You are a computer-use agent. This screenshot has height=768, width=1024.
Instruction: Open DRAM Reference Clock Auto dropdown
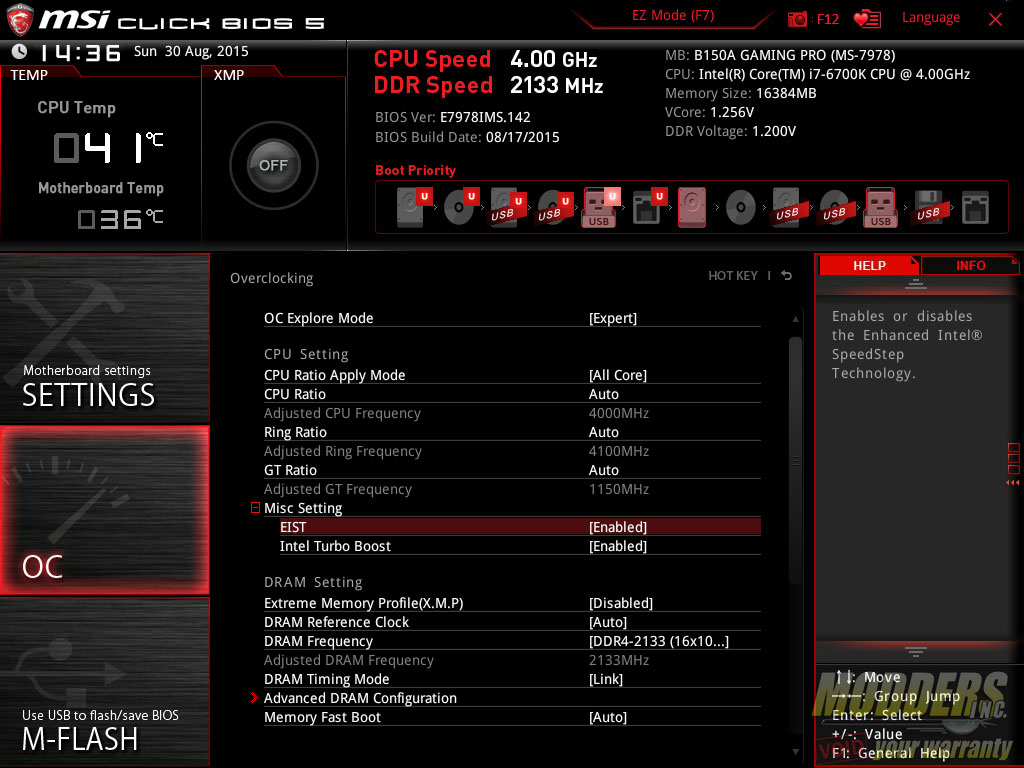608,622
